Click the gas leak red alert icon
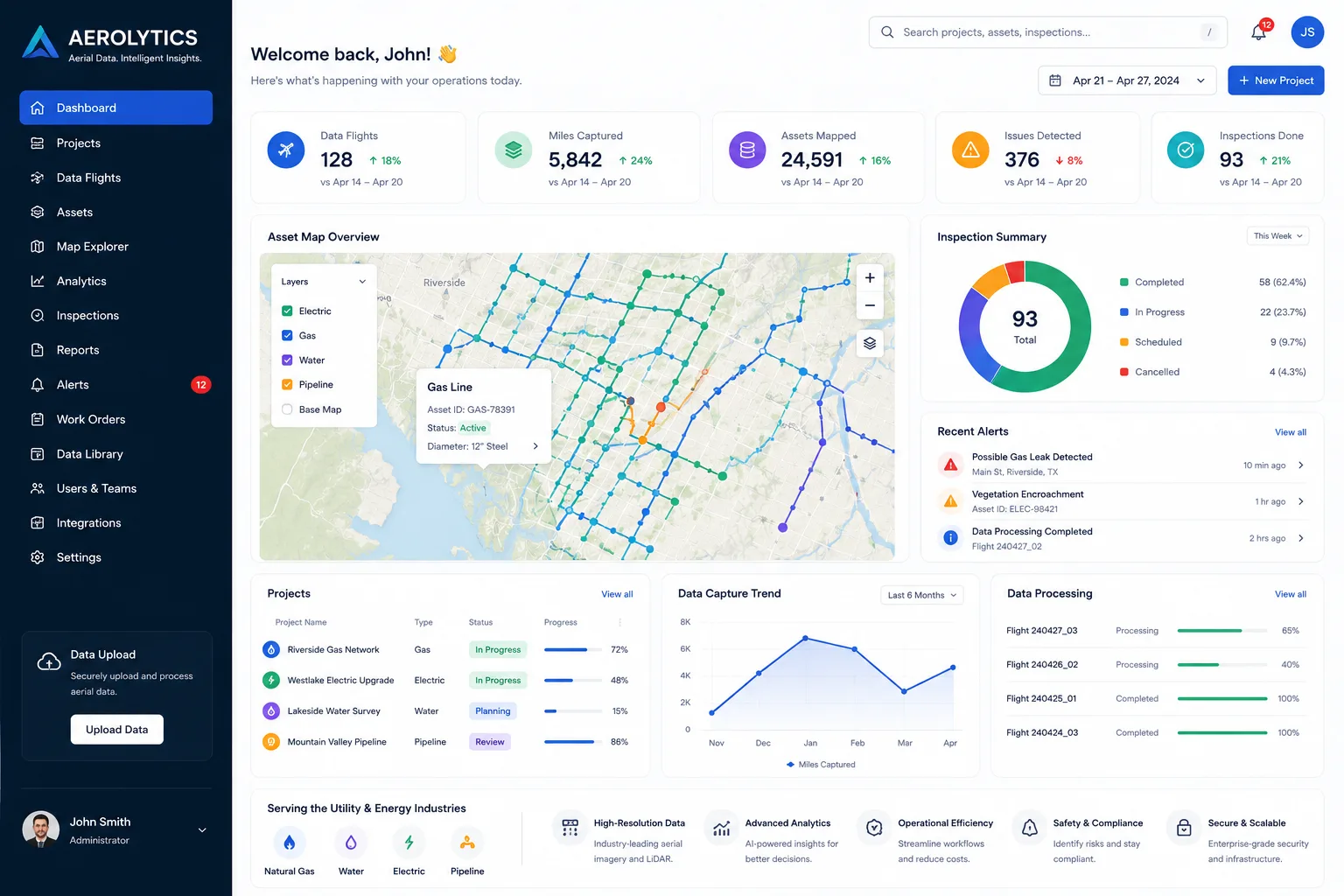This screenshot has width=1344, height=896. (950, 465)
